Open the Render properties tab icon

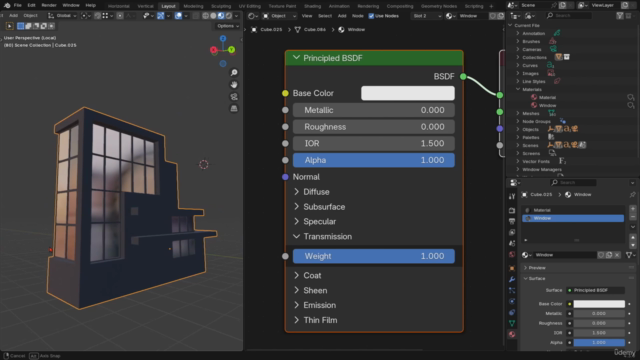[x=512, y=210]
